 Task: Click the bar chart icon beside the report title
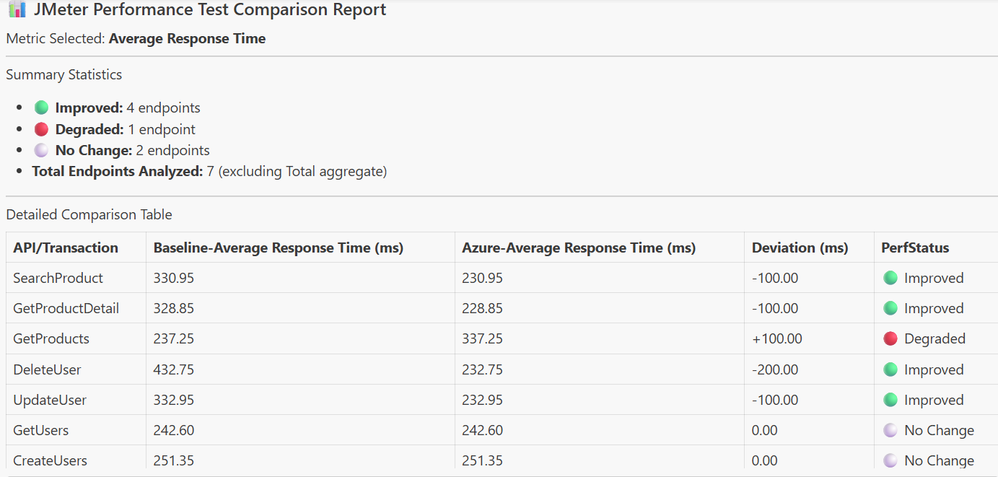click(16, 10)
